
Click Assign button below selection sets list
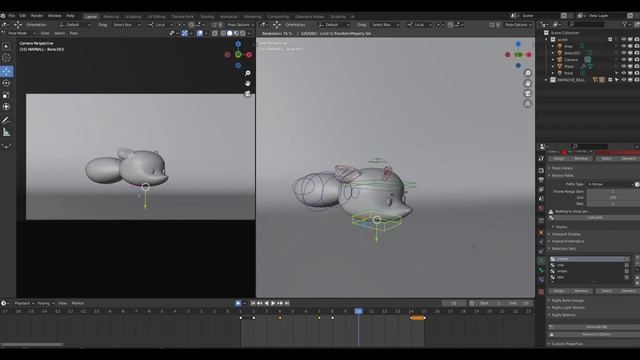559,291
